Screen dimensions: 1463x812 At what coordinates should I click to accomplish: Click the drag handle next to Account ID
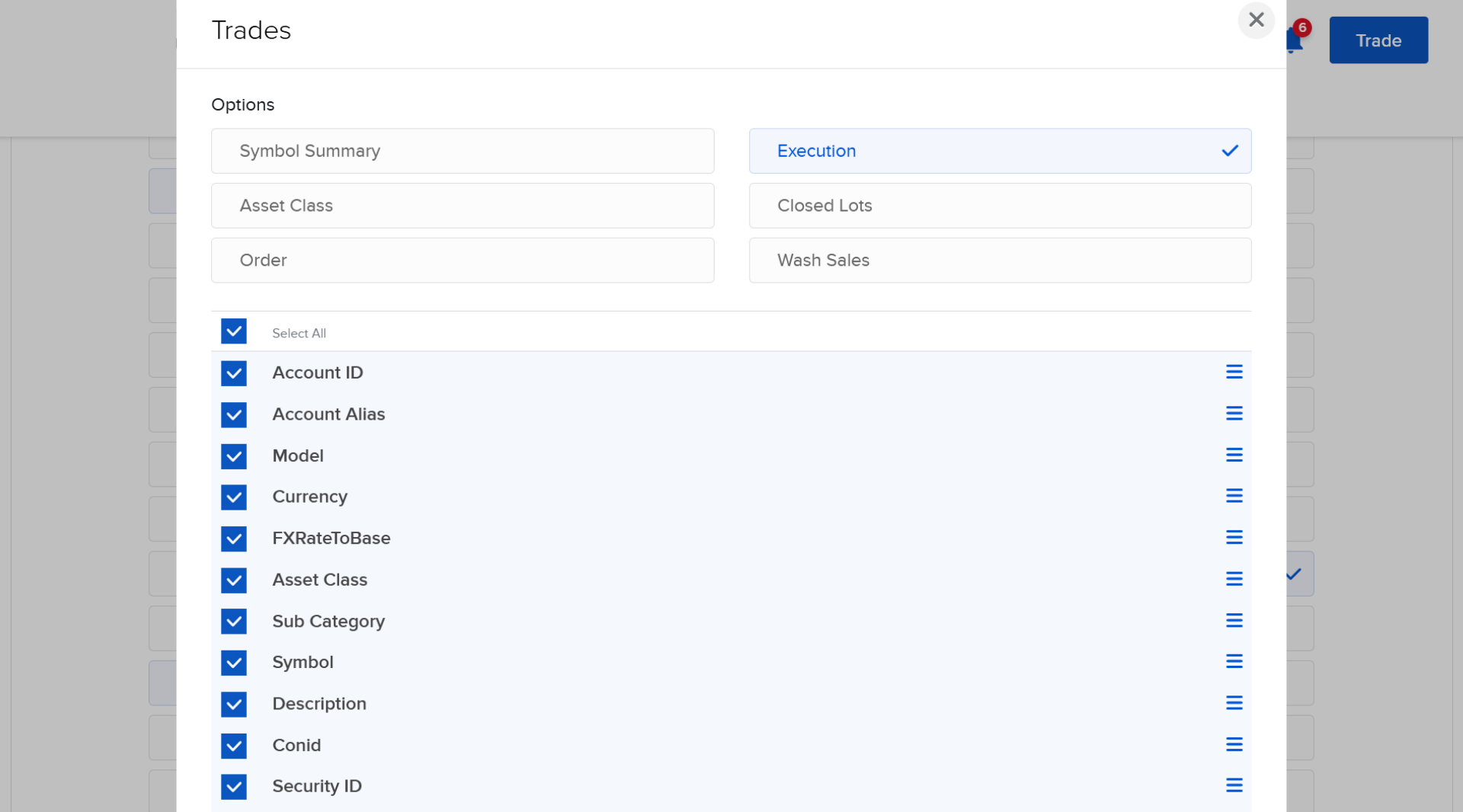[1234, 372]
